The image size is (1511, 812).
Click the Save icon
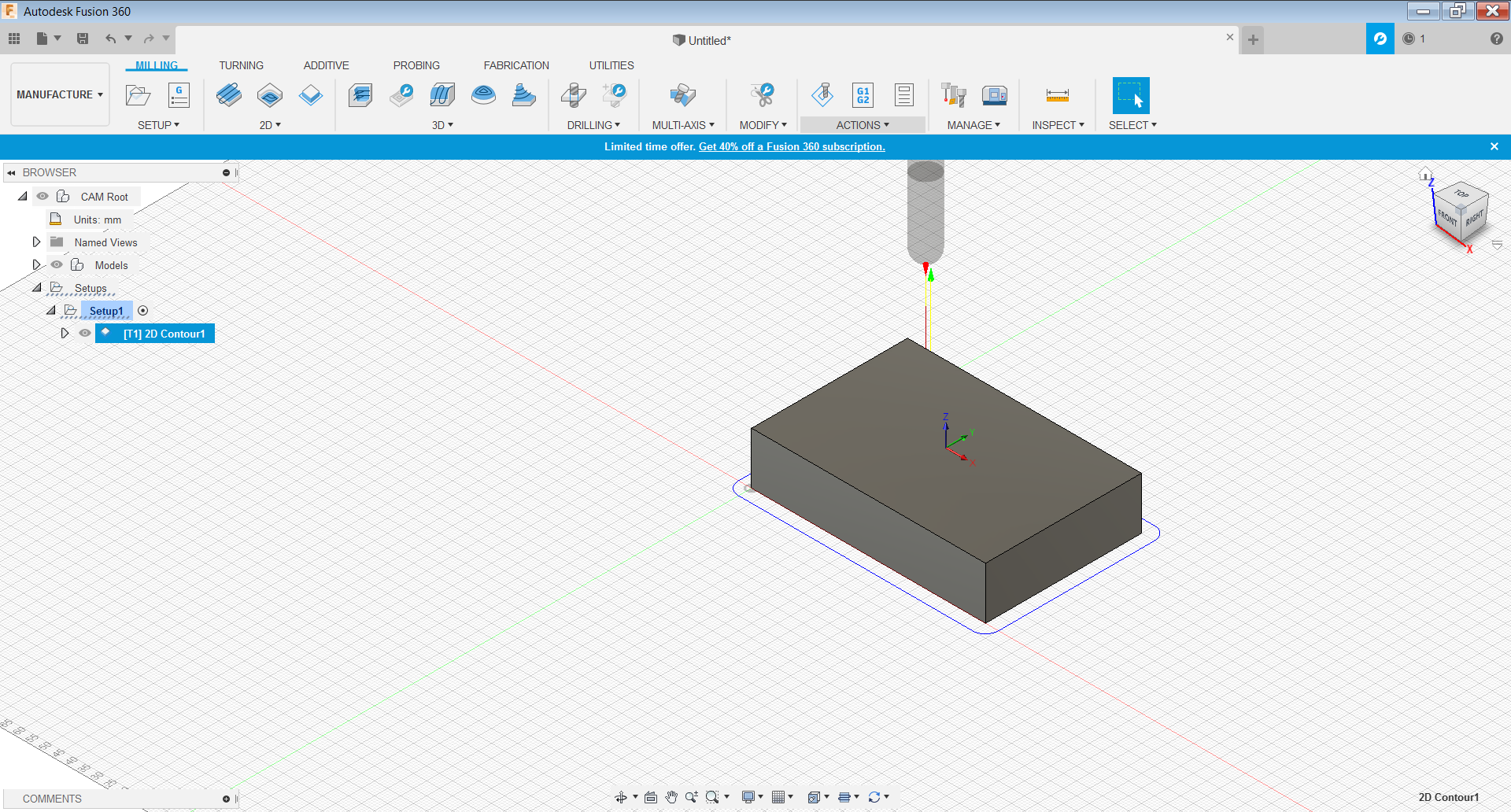point(83,39)
